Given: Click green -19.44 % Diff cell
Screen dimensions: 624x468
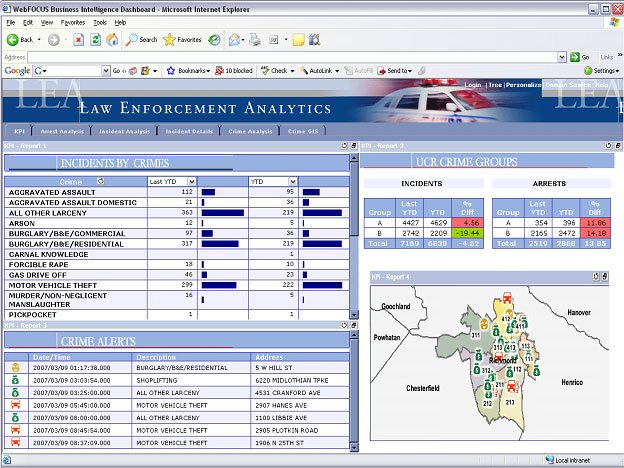Looking at the screenshot, I should (x=468, y=233).
